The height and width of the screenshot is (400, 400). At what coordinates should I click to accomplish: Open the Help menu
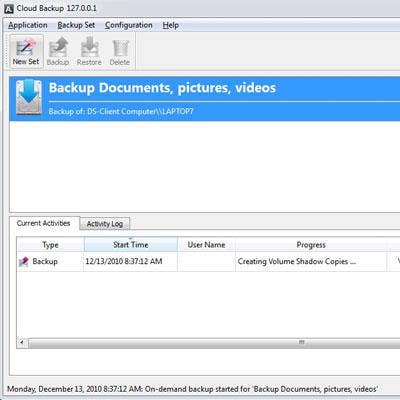pyautogui.click(x=171, y=25)
